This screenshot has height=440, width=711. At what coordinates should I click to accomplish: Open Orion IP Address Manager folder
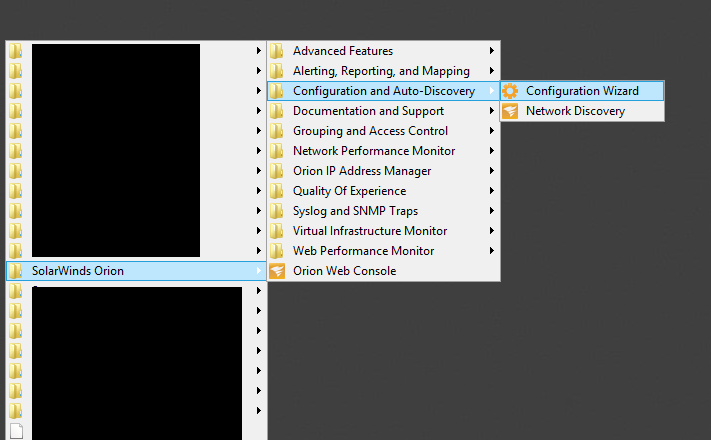[x=384, y=171]
